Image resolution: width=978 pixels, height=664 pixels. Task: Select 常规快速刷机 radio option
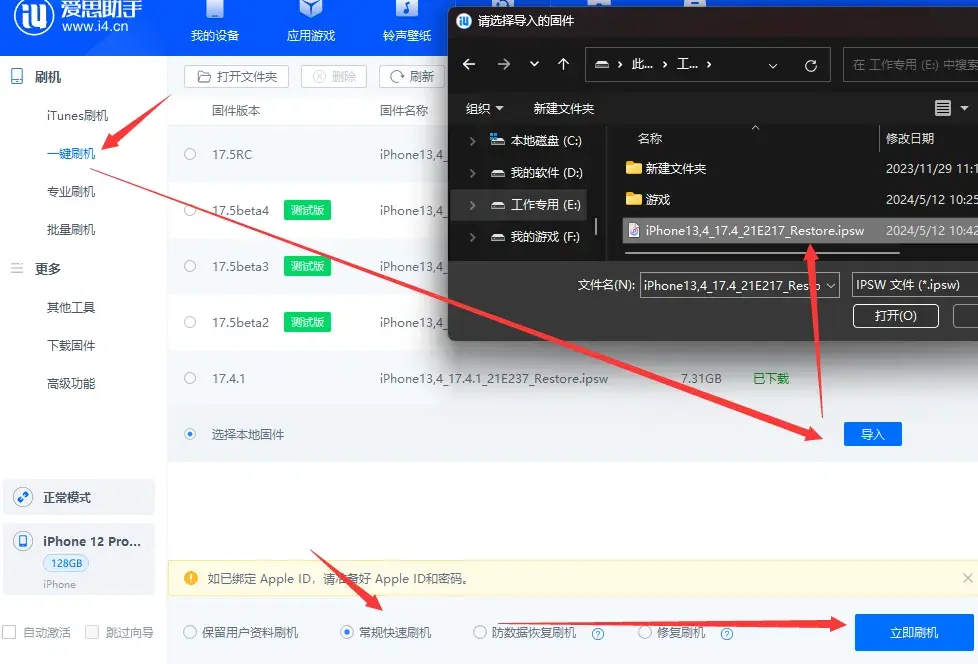coord(347,632)
